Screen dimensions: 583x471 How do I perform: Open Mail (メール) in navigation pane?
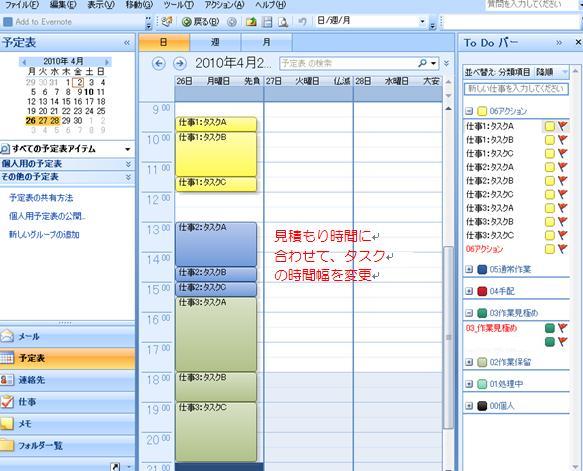(x=67, y=337)
